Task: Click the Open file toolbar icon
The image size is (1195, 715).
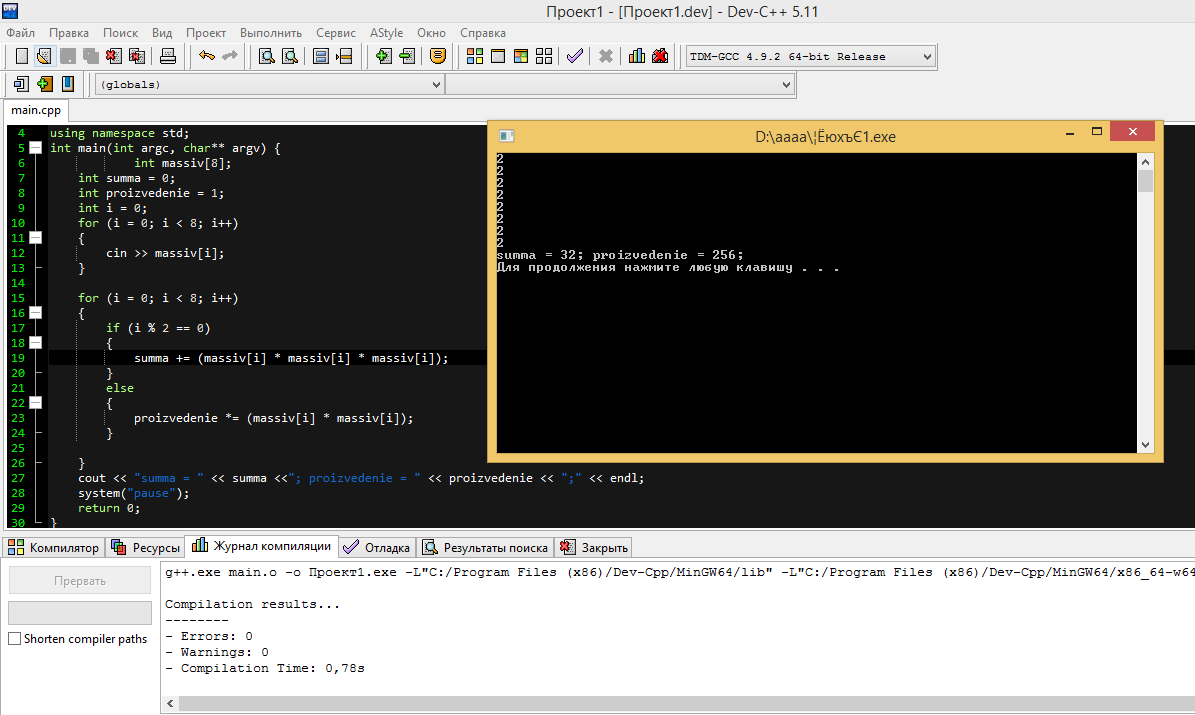Action: pyautogui.click(x=45, y=56)
